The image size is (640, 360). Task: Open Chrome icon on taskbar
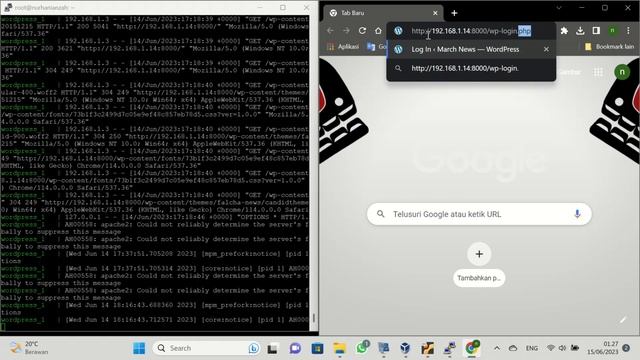coord(471,348)
